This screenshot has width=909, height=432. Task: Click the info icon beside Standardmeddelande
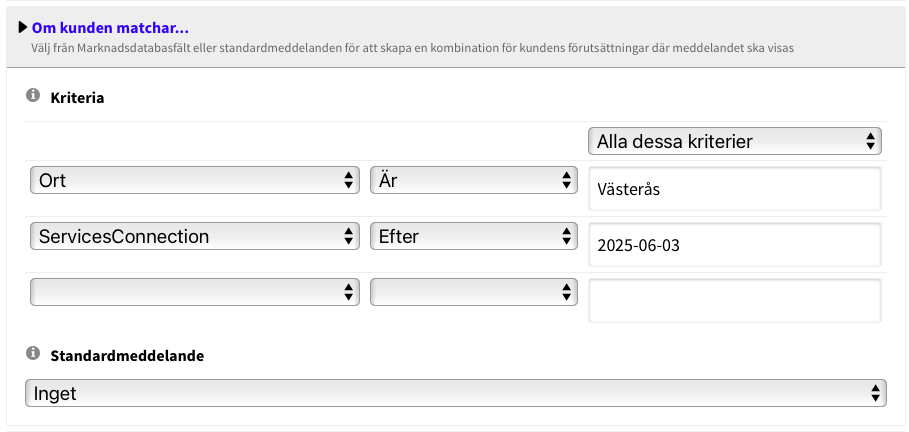click(x=32, y=354)
